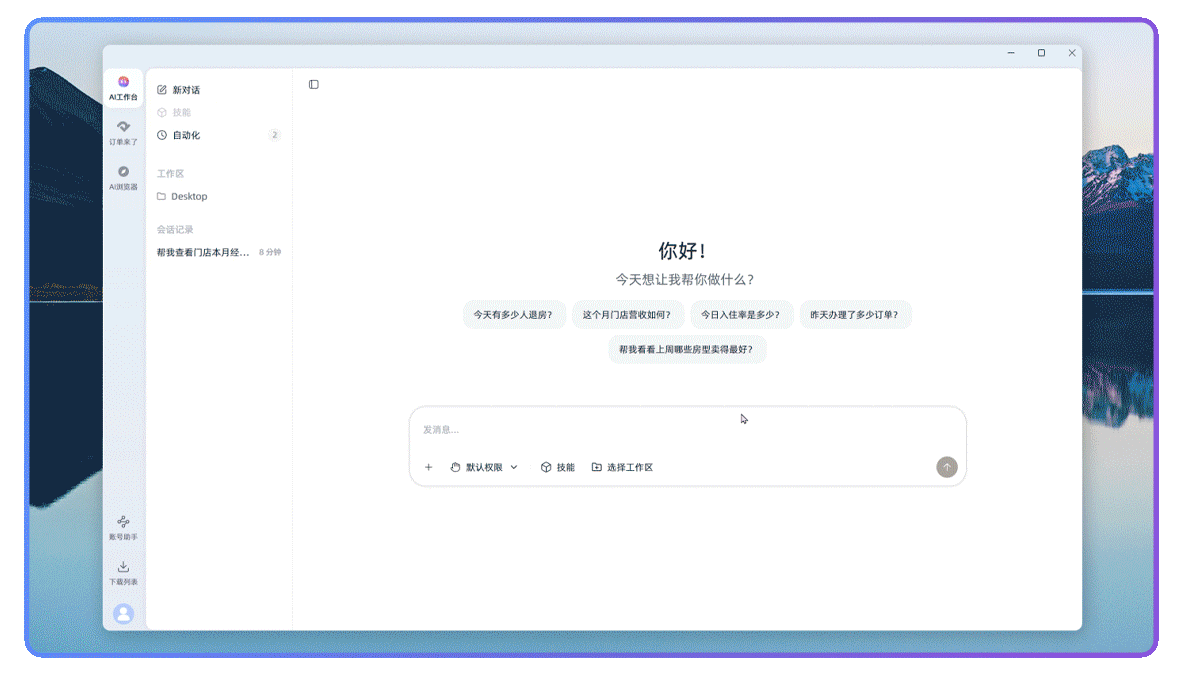This screenshot has width=1182, height=680.
Task: Open 账号助手 in the sidebar
Action: pyautogui.click(x=123, y=528)
